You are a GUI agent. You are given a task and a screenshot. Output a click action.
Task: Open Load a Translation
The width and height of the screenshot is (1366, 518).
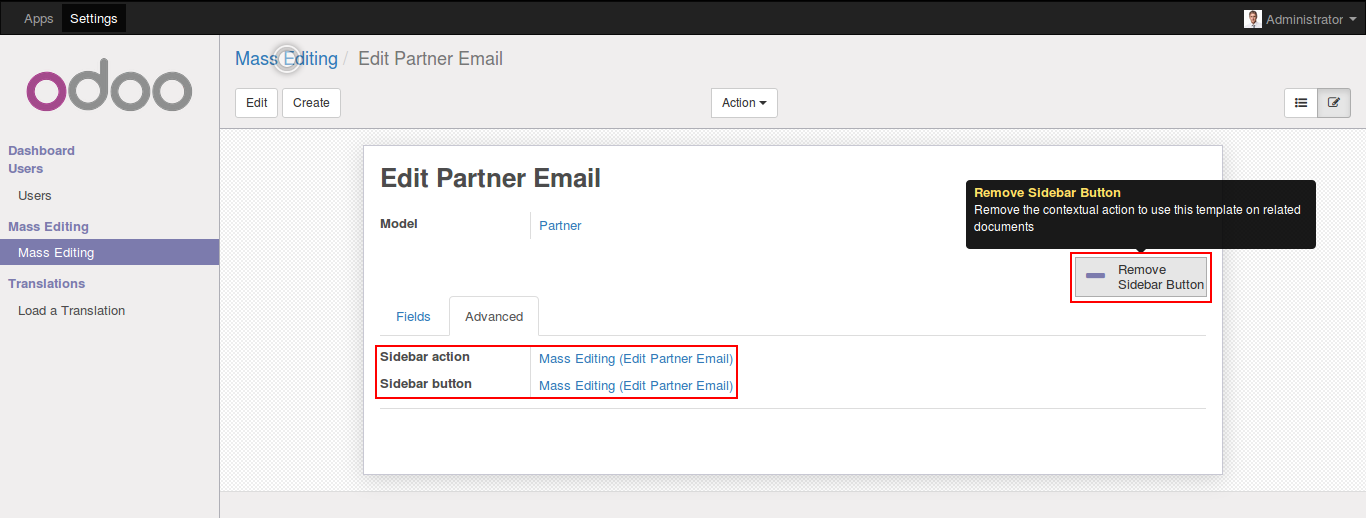[71, 311]
